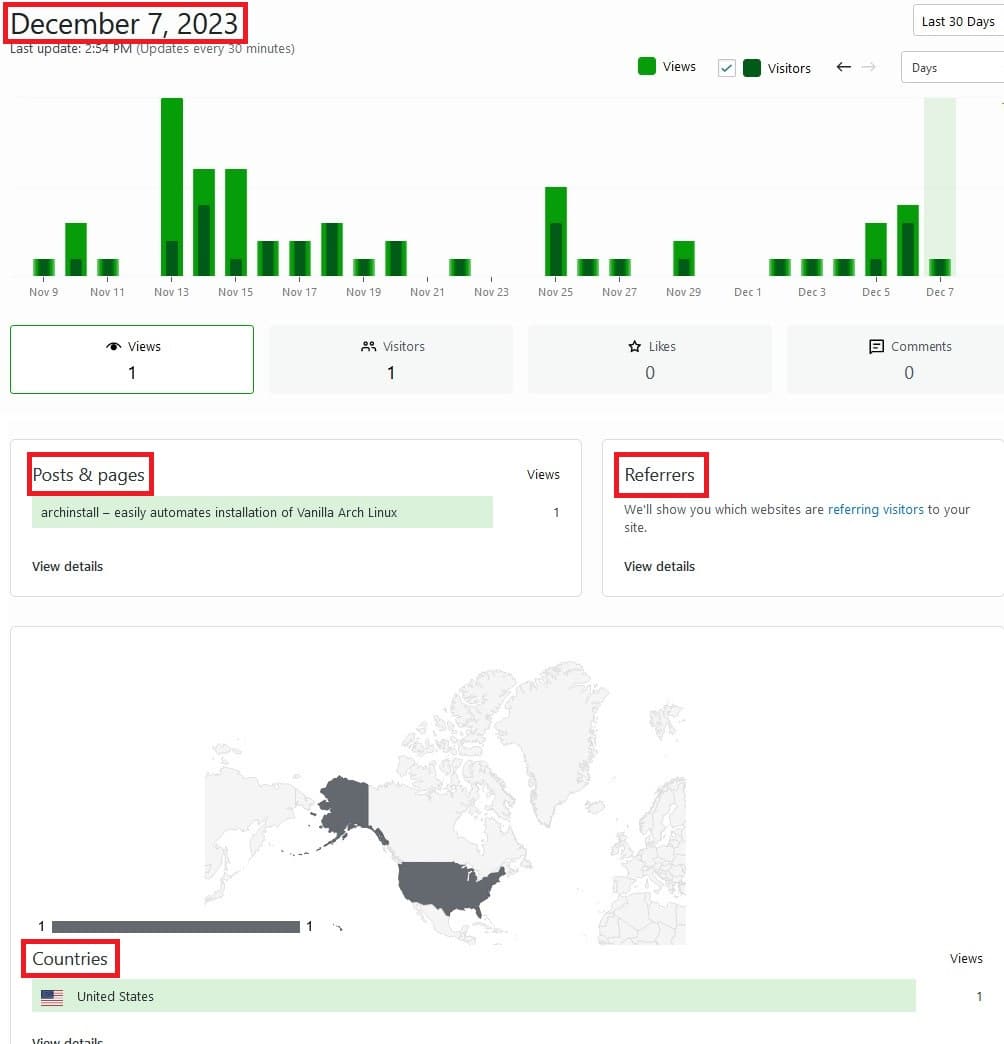The image size is (1004, 1044).
Task: Click the left arrow to go back
Action: 843,67
